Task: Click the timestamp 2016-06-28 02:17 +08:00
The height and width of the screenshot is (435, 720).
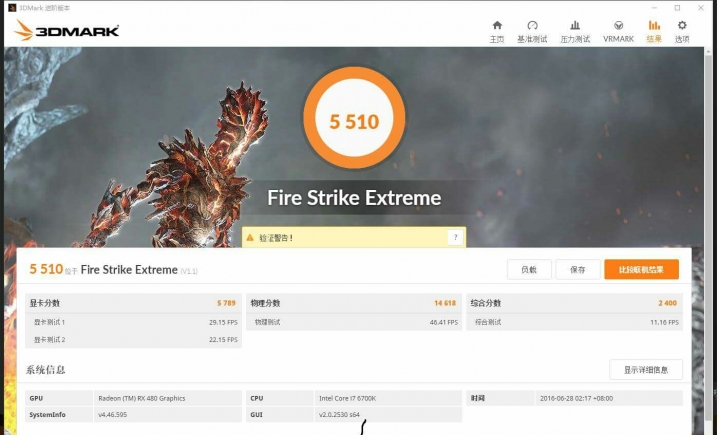Action: click(576, 398)
